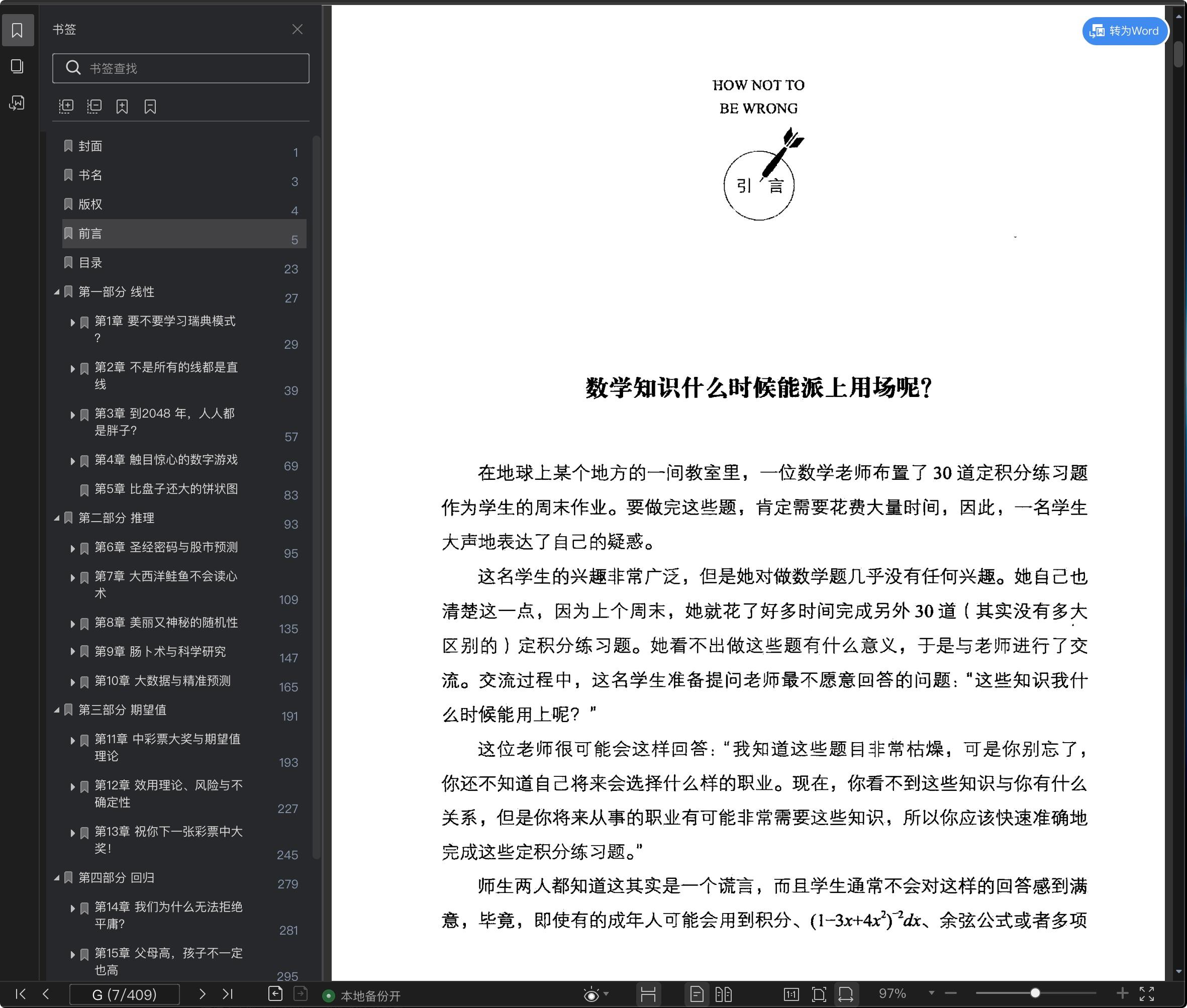The height and width of the screenshot is (1008, 1187).
Task: Click the bookmark panel scrollbar
Action: coord(316,497)
